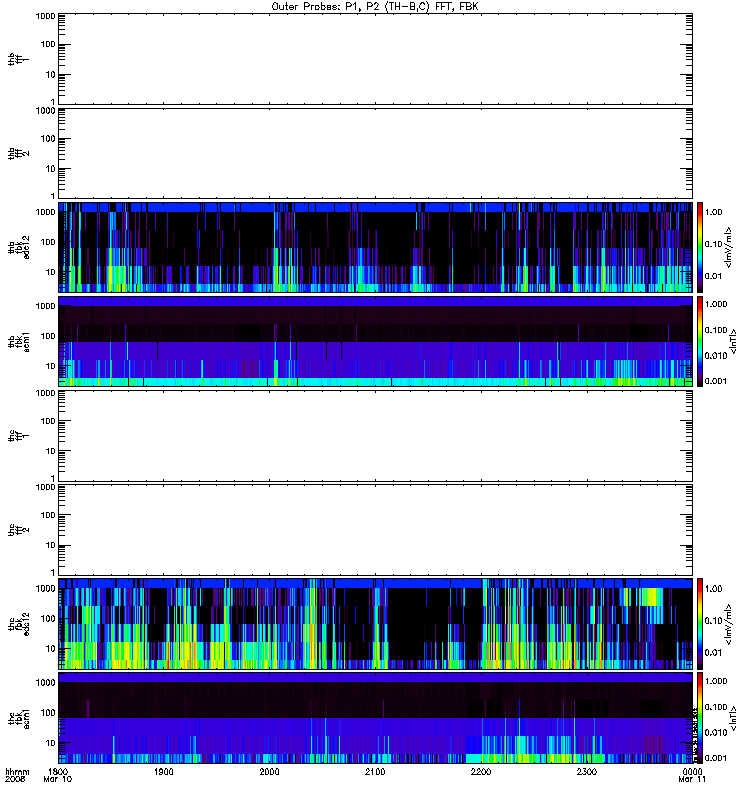Click the thb fbk edc12 spectrogram

(375, 247)
